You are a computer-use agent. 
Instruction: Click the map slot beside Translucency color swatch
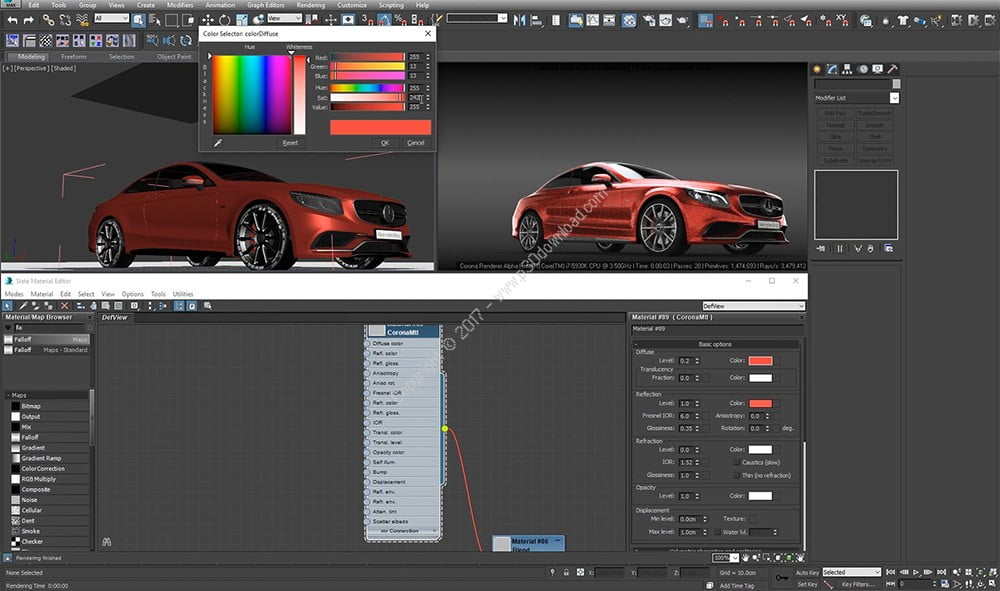(x=777, y=378)
